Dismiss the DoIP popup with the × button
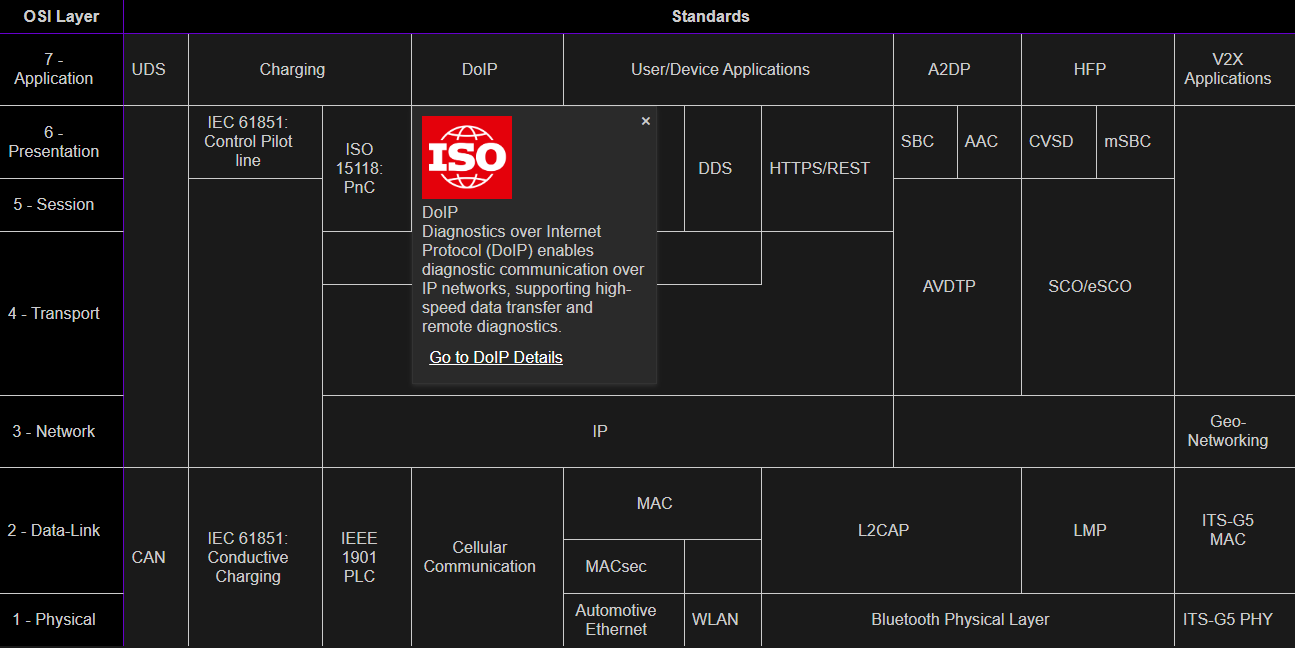 click(645, 120)
